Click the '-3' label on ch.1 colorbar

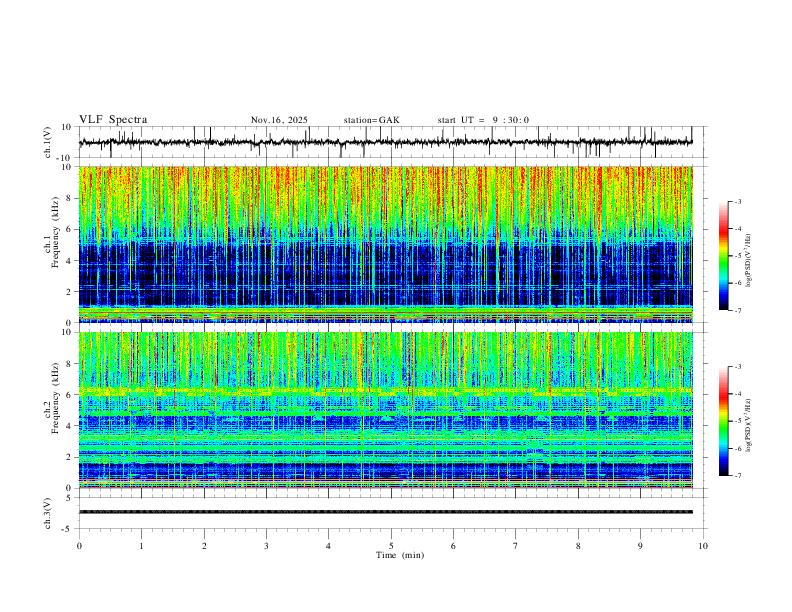(737, 201)
